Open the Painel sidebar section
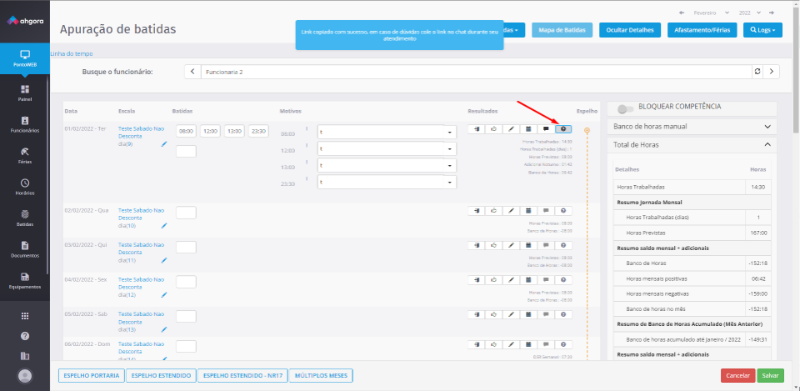The height and width of the screenshot is (391, 800). pyautogui.click(x=25, y=93)
